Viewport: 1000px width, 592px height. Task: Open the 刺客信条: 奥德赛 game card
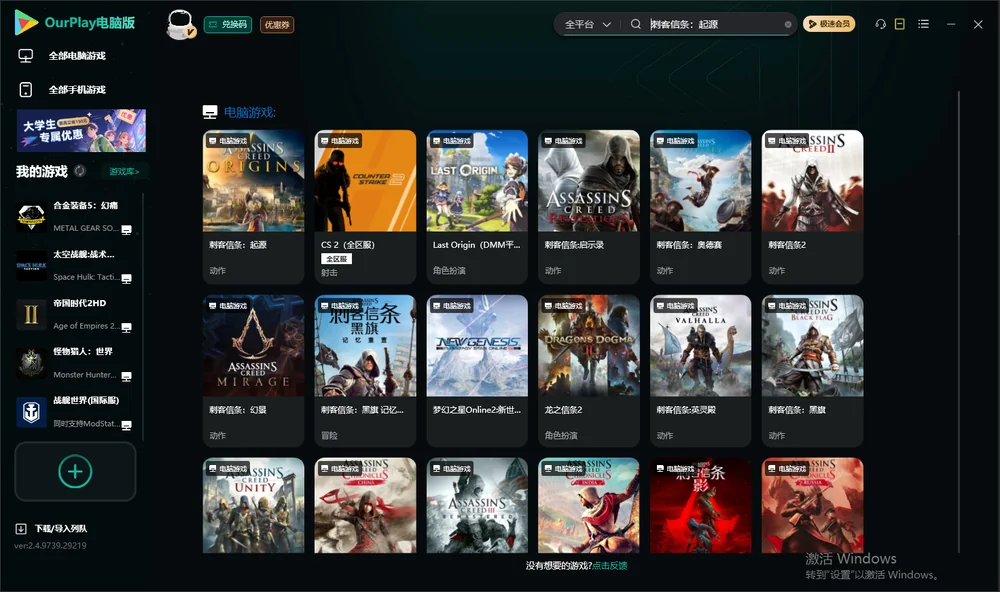point(700,207)
